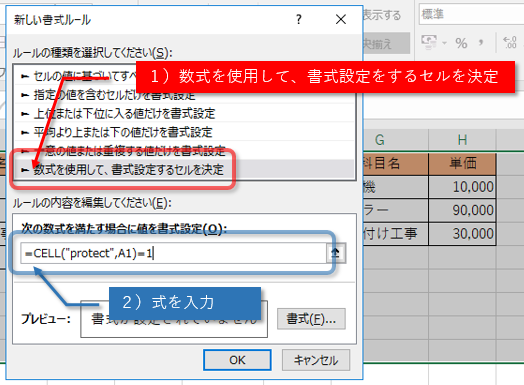Select rule type 指定の値を含むセルだけを書式設定

coord(184,96)
